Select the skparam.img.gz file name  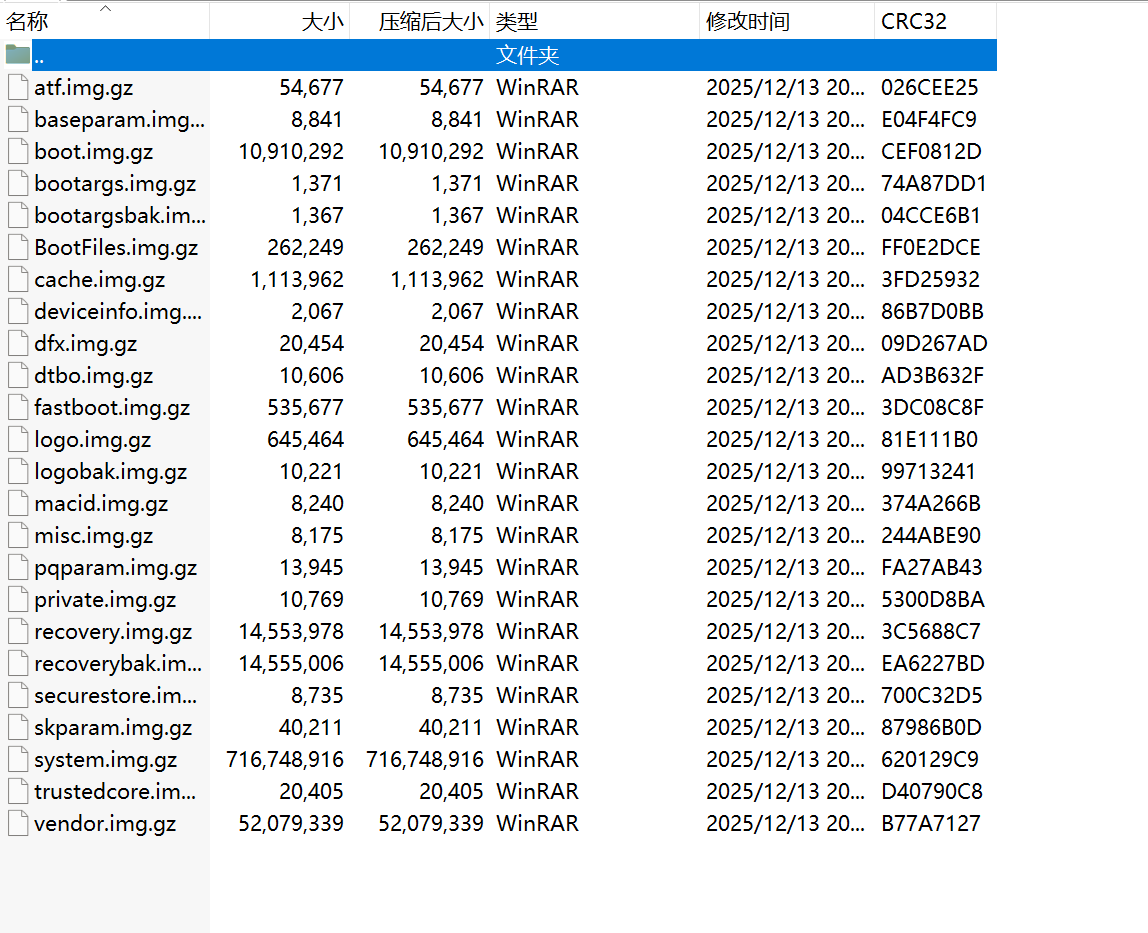click(x=113, y=728)
